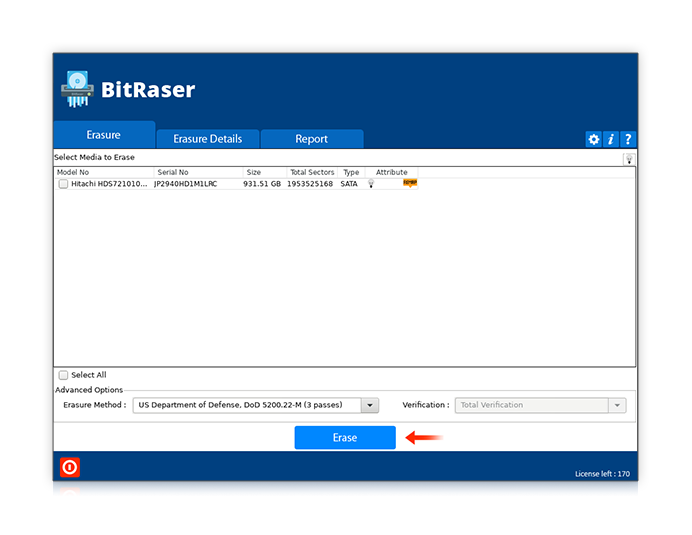This screenshot has width=692, height=535.
Task: Click the red power button icon
Action: (70, 467)
